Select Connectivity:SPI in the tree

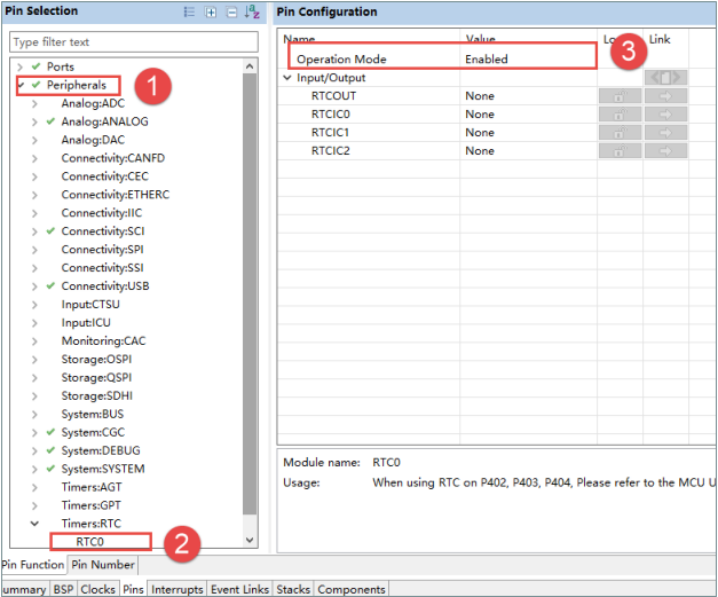tap(103, 250)
